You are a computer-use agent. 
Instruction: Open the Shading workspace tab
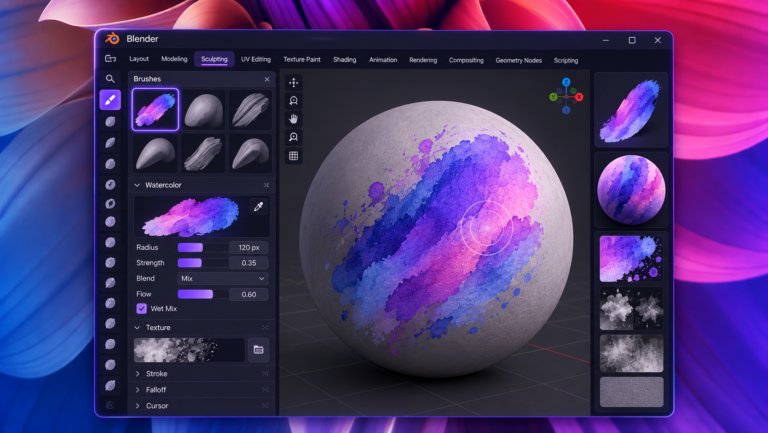(x=344, y=59)
